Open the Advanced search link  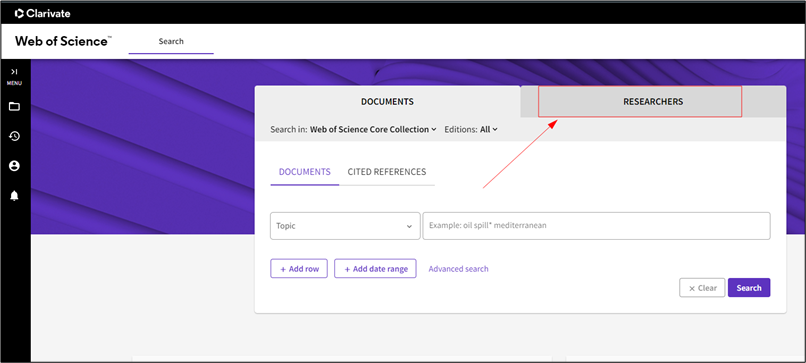coord(459,269)
